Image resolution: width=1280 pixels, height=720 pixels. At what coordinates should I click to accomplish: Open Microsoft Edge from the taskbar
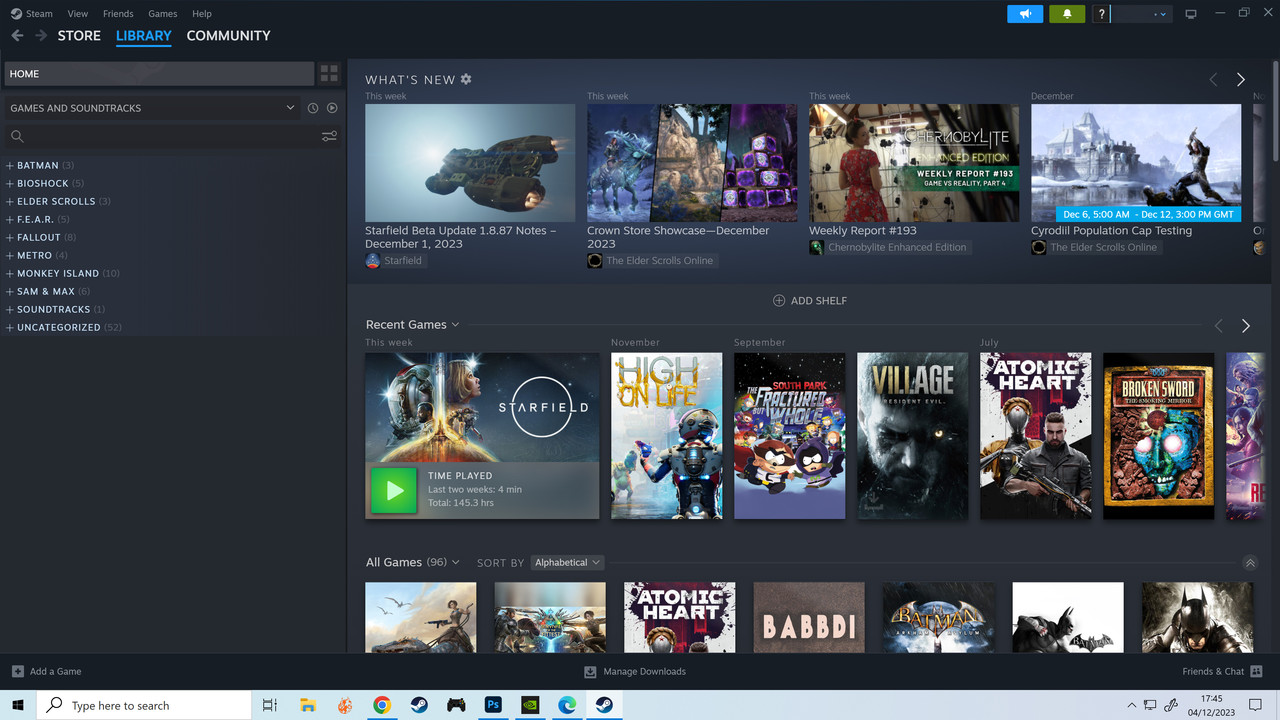click(567, 705)
